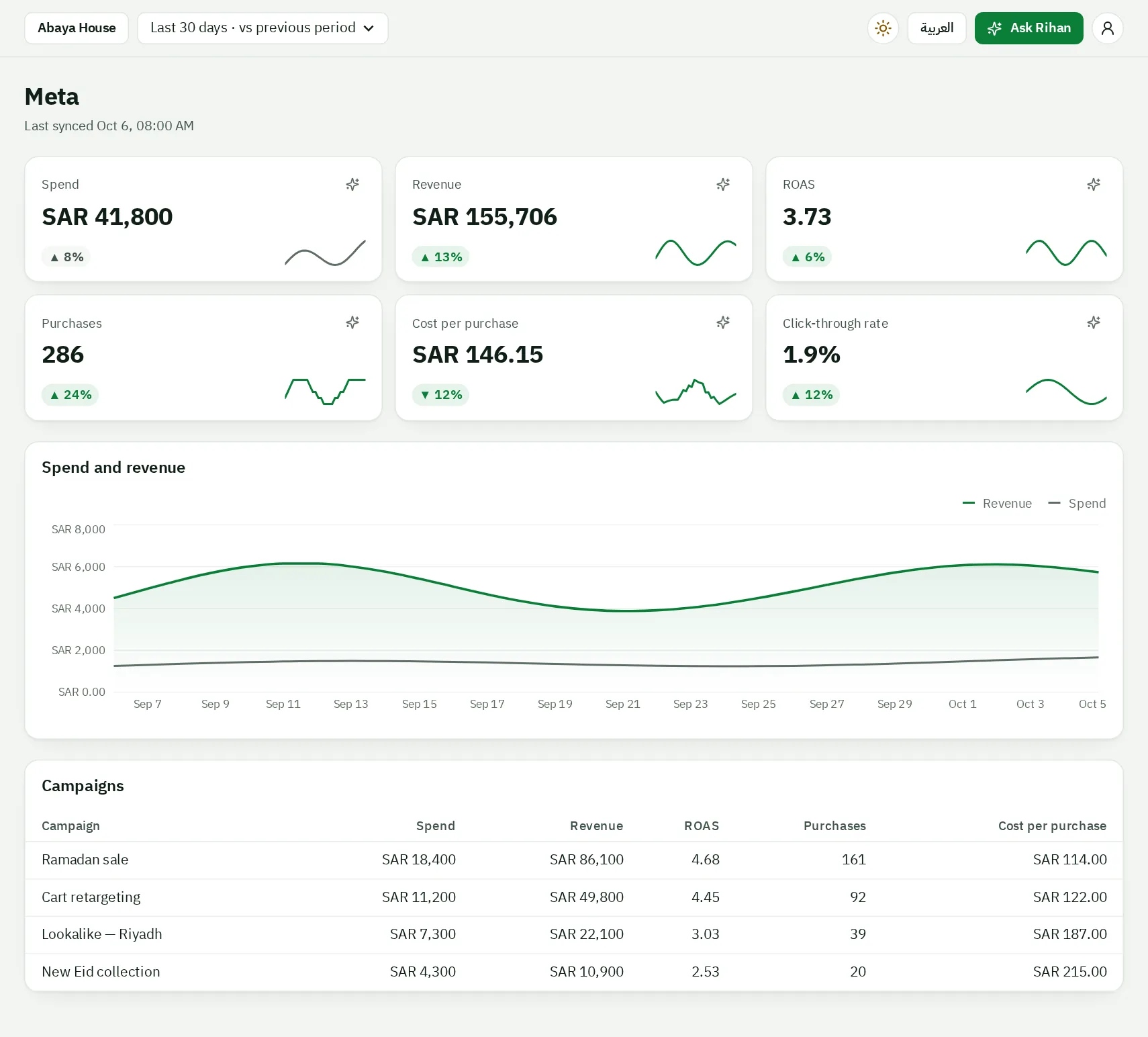
Task: Select the Lookalike — Riyadh campaign
Action: point(574,934)
